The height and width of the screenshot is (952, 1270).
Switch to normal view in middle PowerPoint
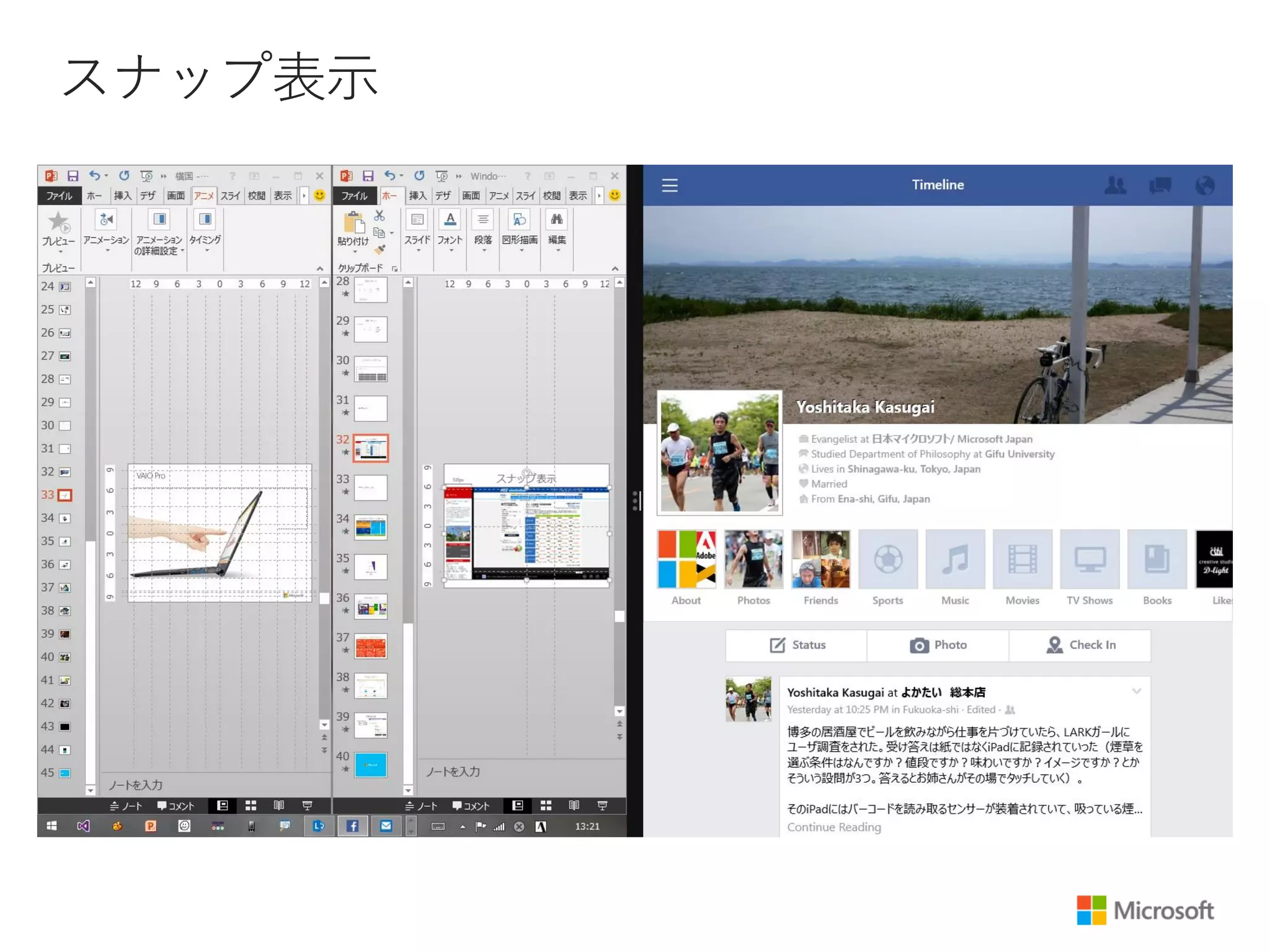[x=518, y=805]
